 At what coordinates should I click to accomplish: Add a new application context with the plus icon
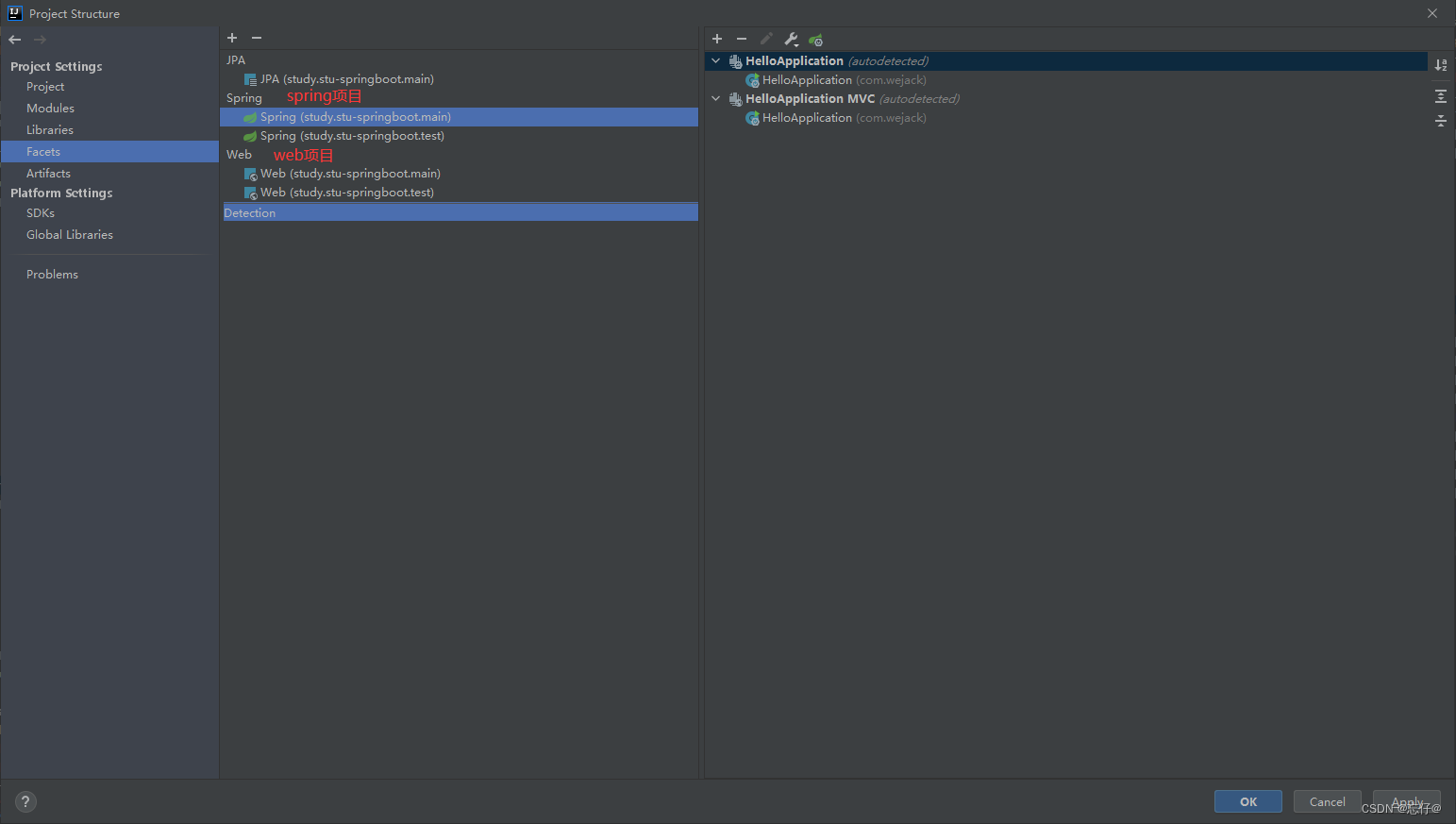coord(717,39)
